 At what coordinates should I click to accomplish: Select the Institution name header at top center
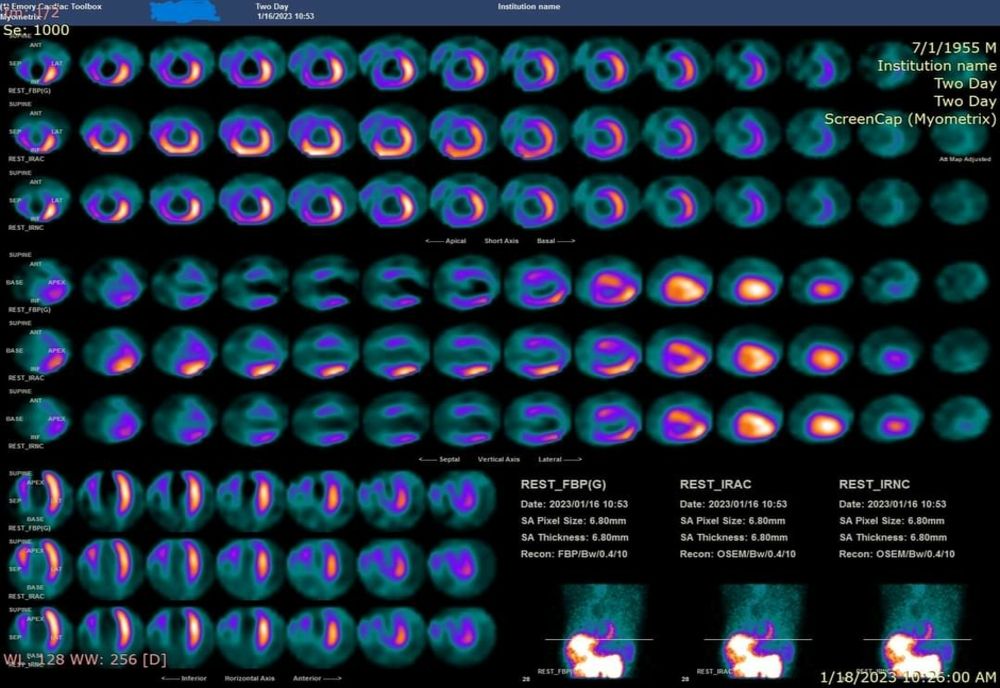coord(529,6)
